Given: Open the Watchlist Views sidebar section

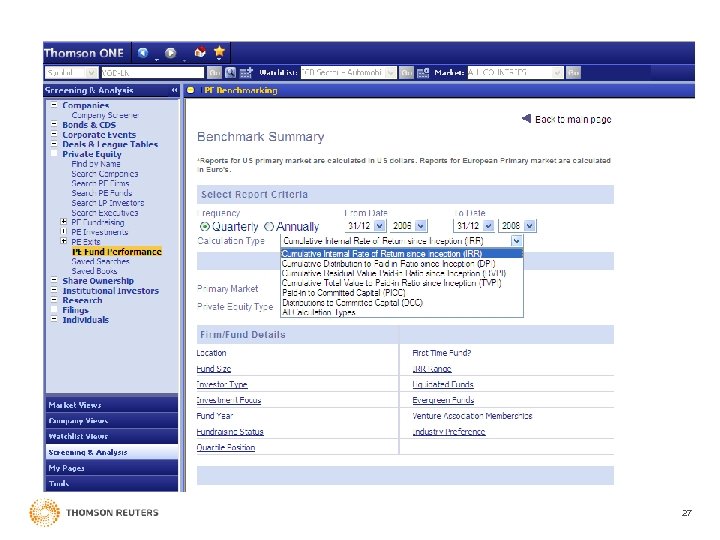Looking at the screenshot, I should click(x=112, y=436).
